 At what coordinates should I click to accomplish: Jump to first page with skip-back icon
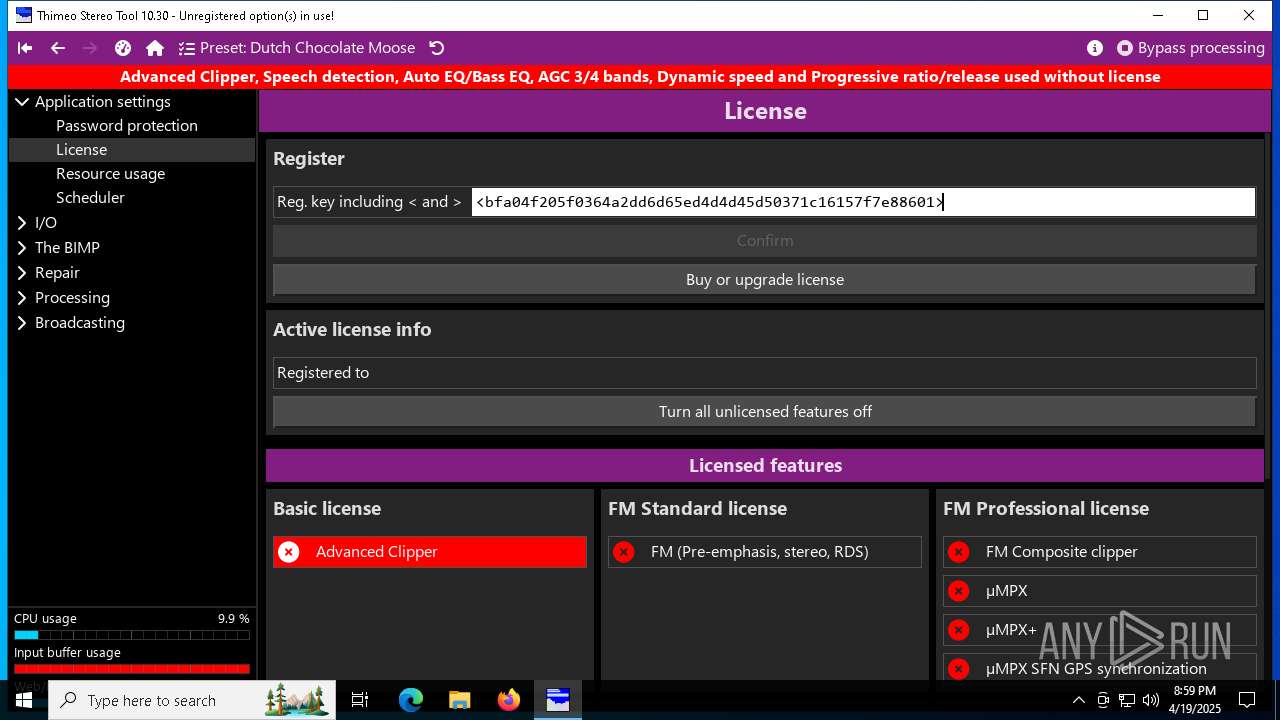click(x=25, y=48)
